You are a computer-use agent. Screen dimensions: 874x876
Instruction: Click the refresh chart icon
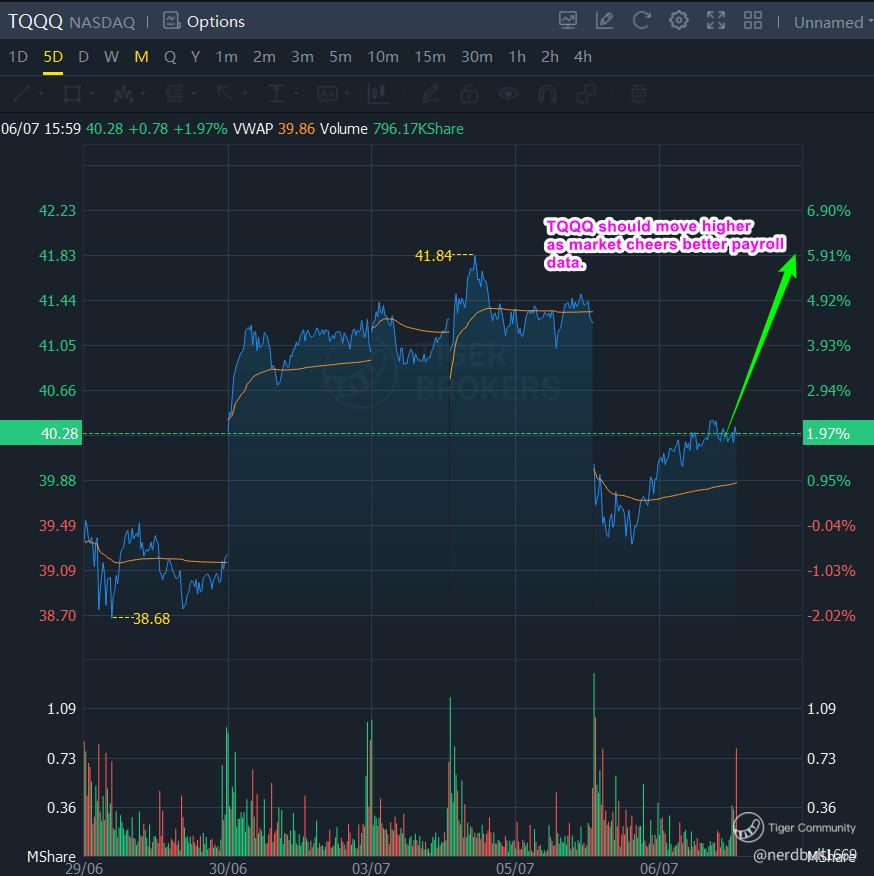pos(642,21)
